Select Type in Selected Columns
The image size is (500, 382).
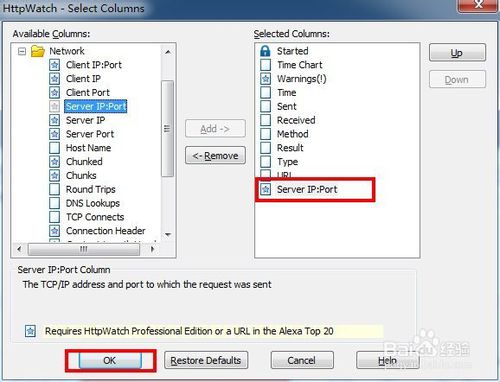[287, 162]
